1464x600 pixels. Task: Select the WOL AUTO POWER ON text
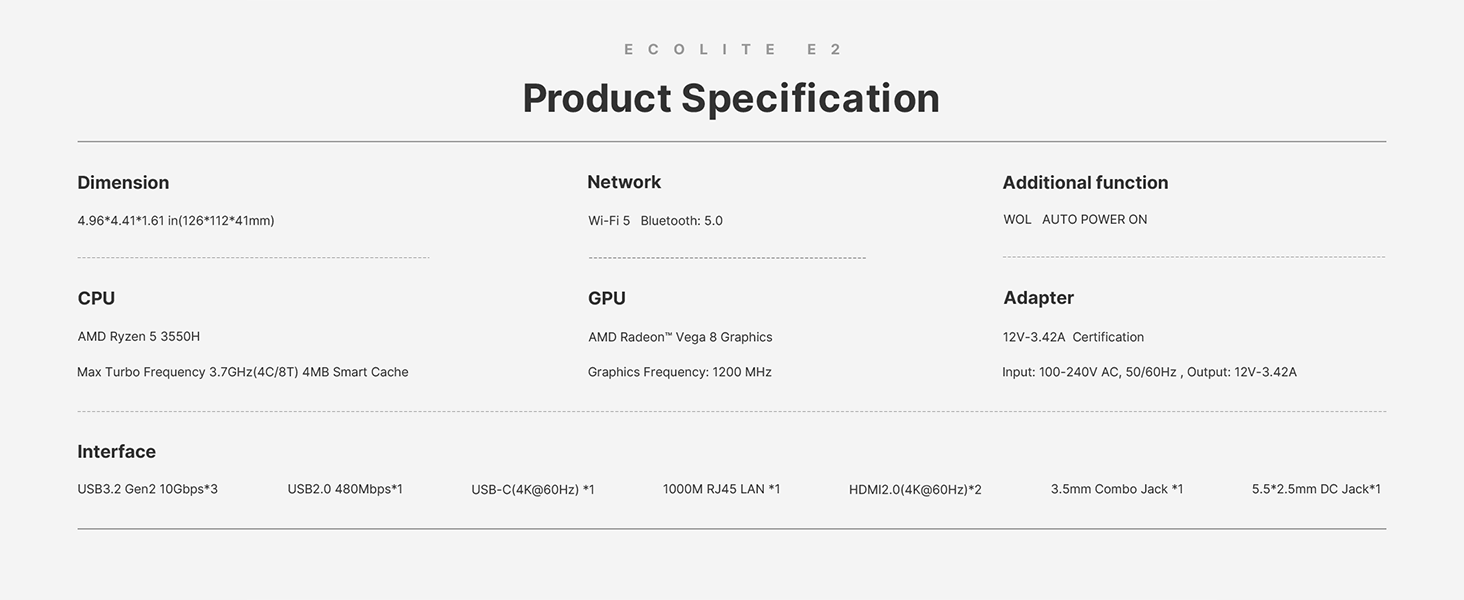(1075, 219)
